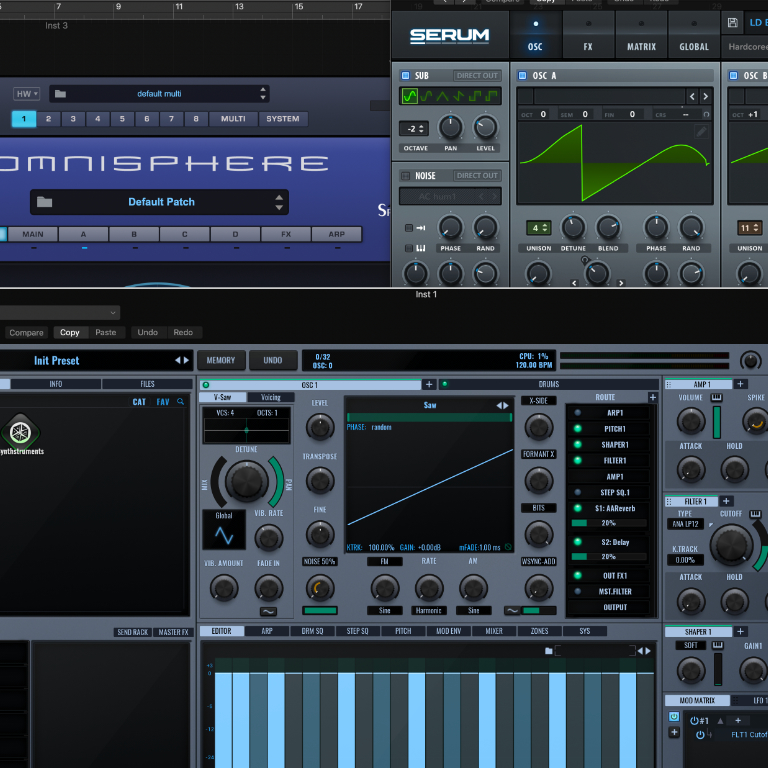The height and width of the screenshot is (768, 768).
Task: Select the saw waveform icon in Serum's SUB oscillator
Action: coord(458,96)
